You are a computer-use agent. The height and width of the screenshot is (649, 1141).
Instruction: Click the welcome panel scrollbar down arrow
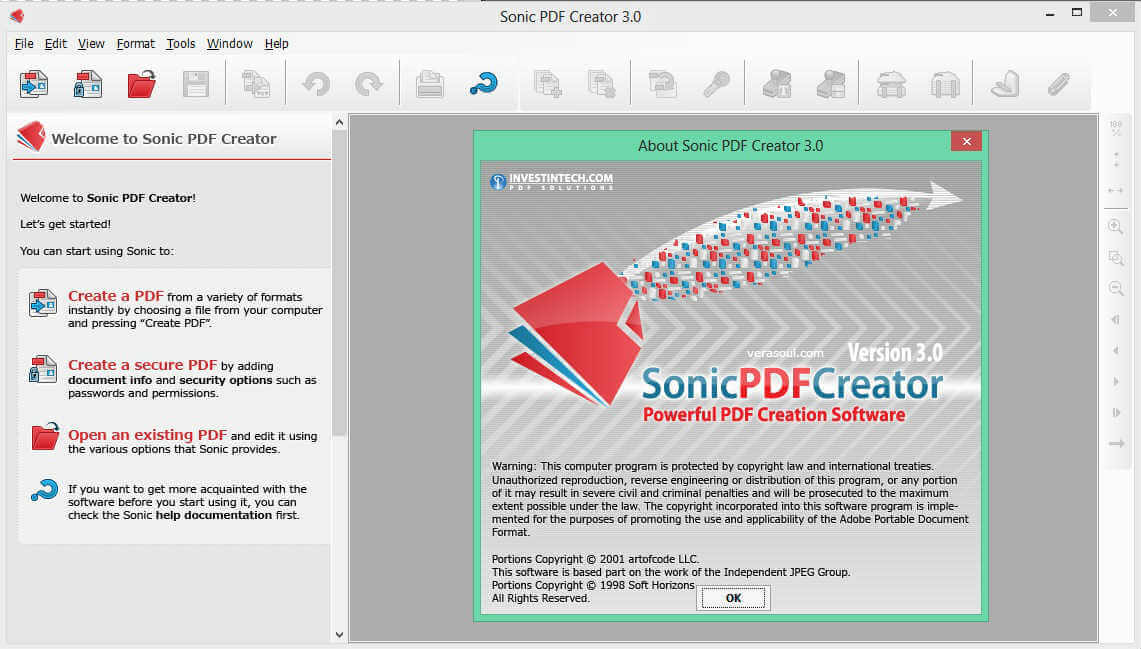(339, 634)
